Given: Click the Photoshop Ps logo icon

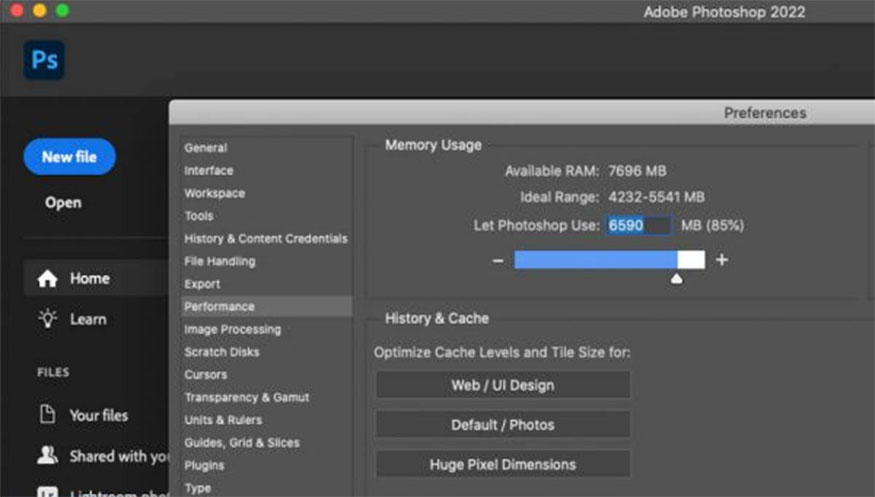Looking at the screenshot, I should click(x=44, y=60).
